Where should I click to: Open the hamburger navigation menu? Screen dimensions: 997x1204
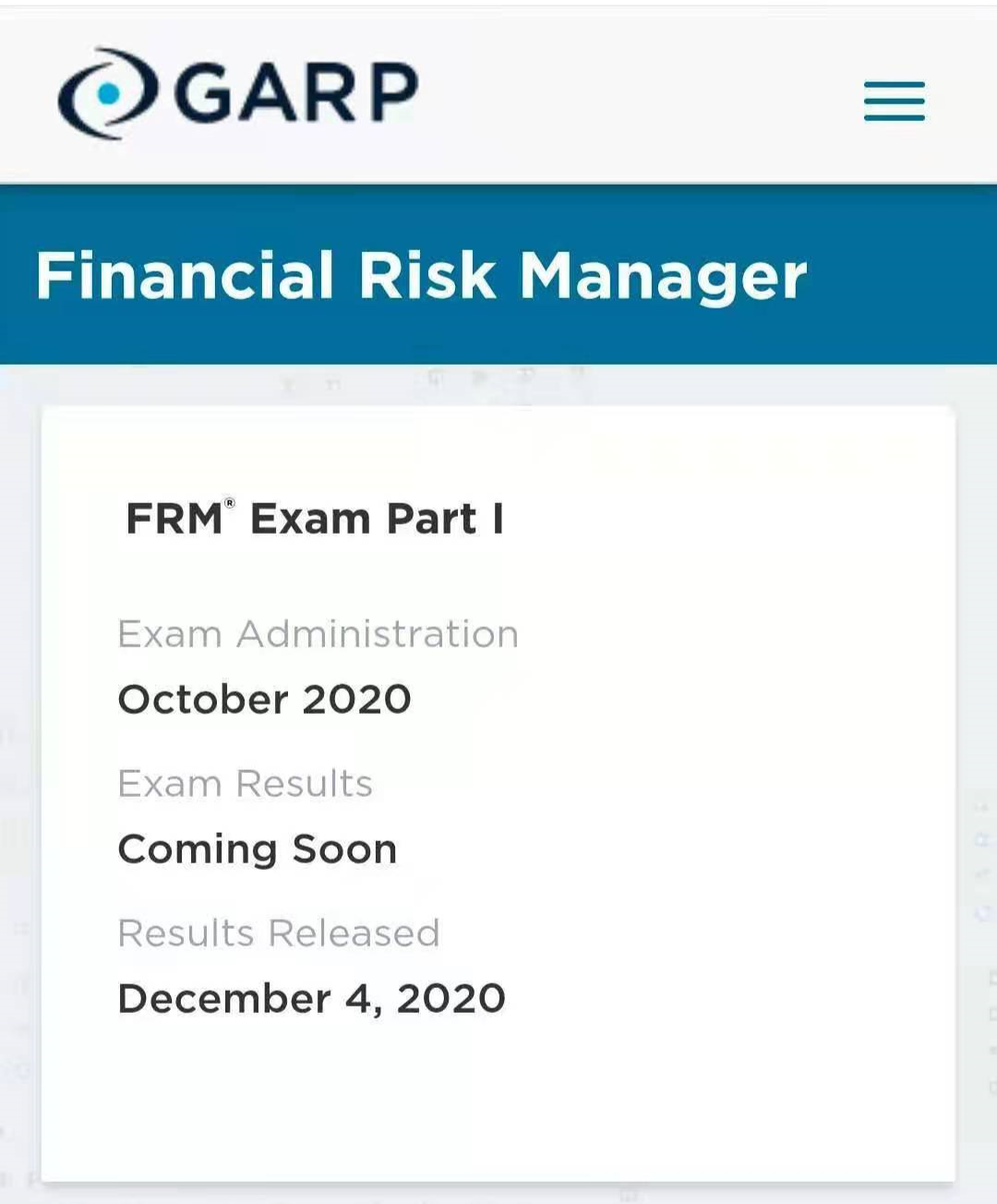(893, 102)
